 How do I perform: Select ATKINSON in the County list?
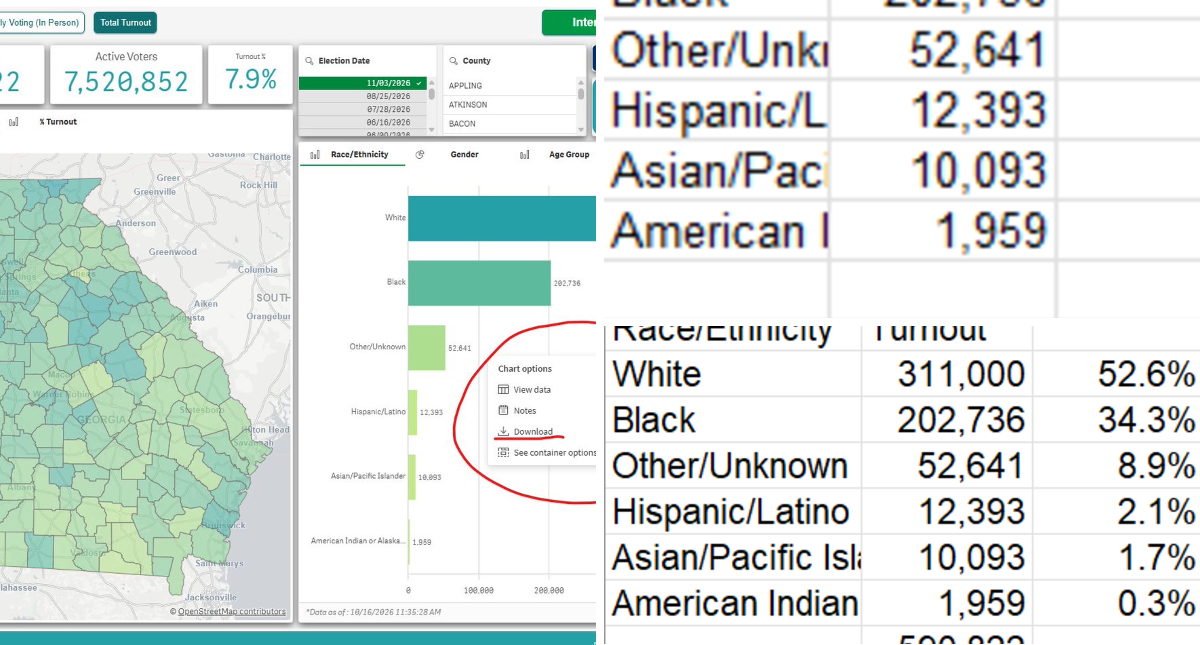coord(510,105)
